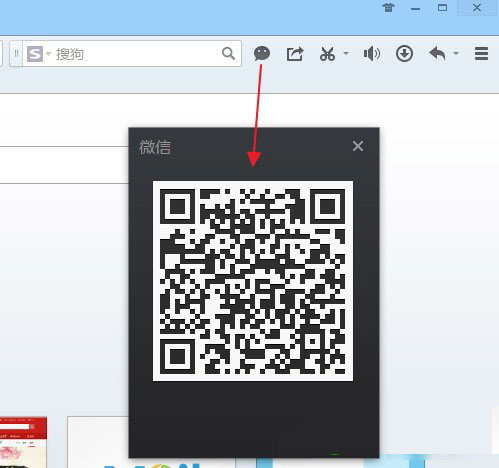The height and width of the screenshot is (468, 499).
Task: Click the share page icon
Action: 295,54
